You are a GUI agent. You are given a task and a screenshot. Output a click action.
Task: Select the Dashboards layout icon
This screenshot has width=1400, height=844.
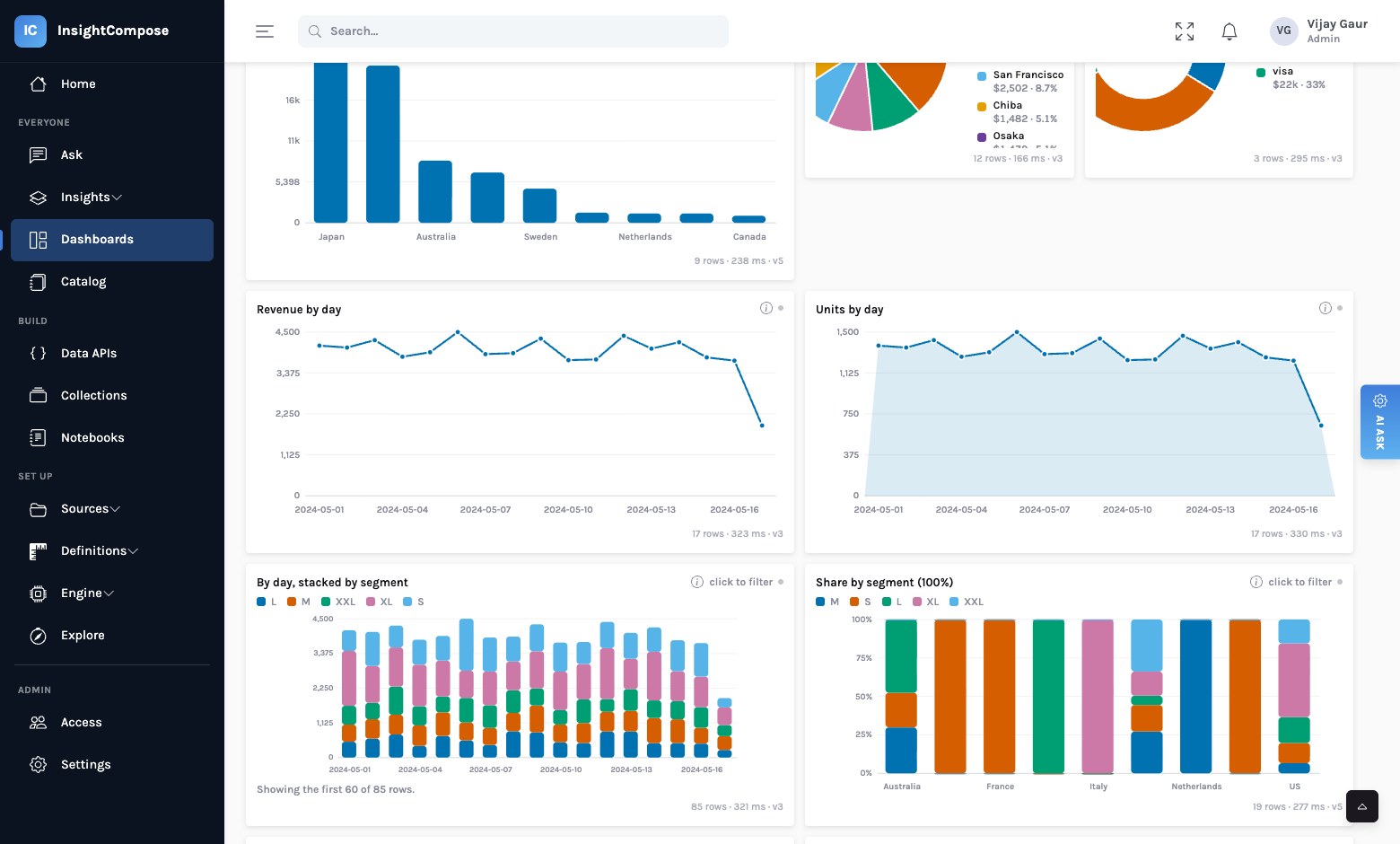38,240
